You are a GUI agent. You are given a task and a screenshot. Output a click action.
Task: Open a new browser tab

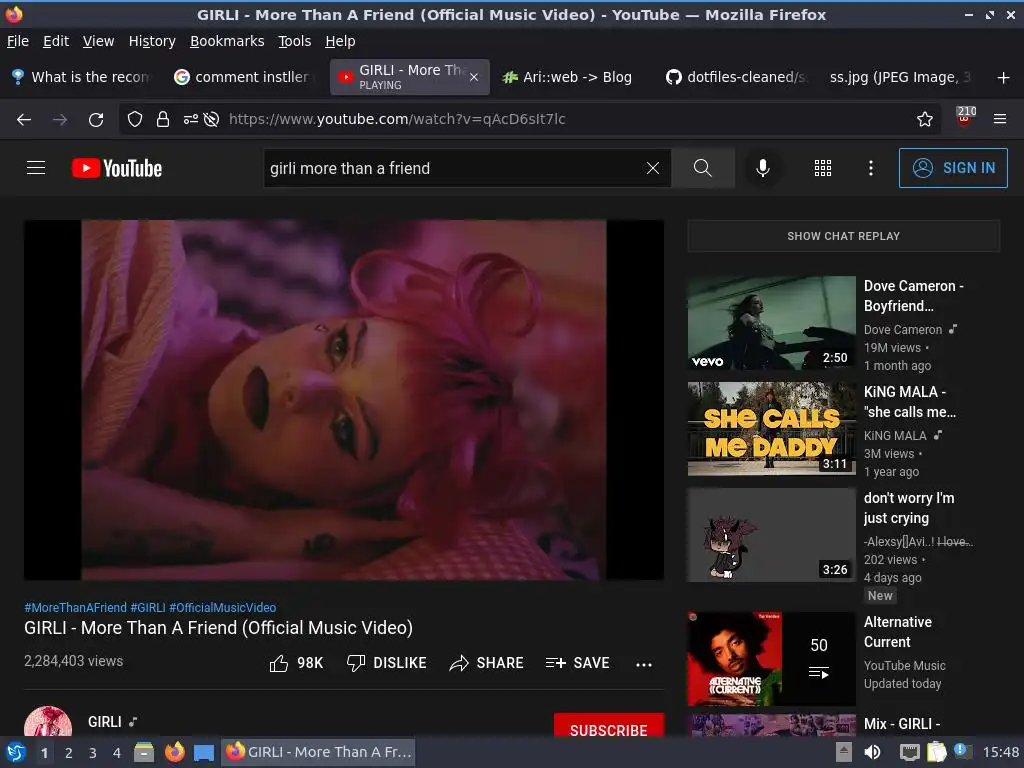pos(1004,78)
